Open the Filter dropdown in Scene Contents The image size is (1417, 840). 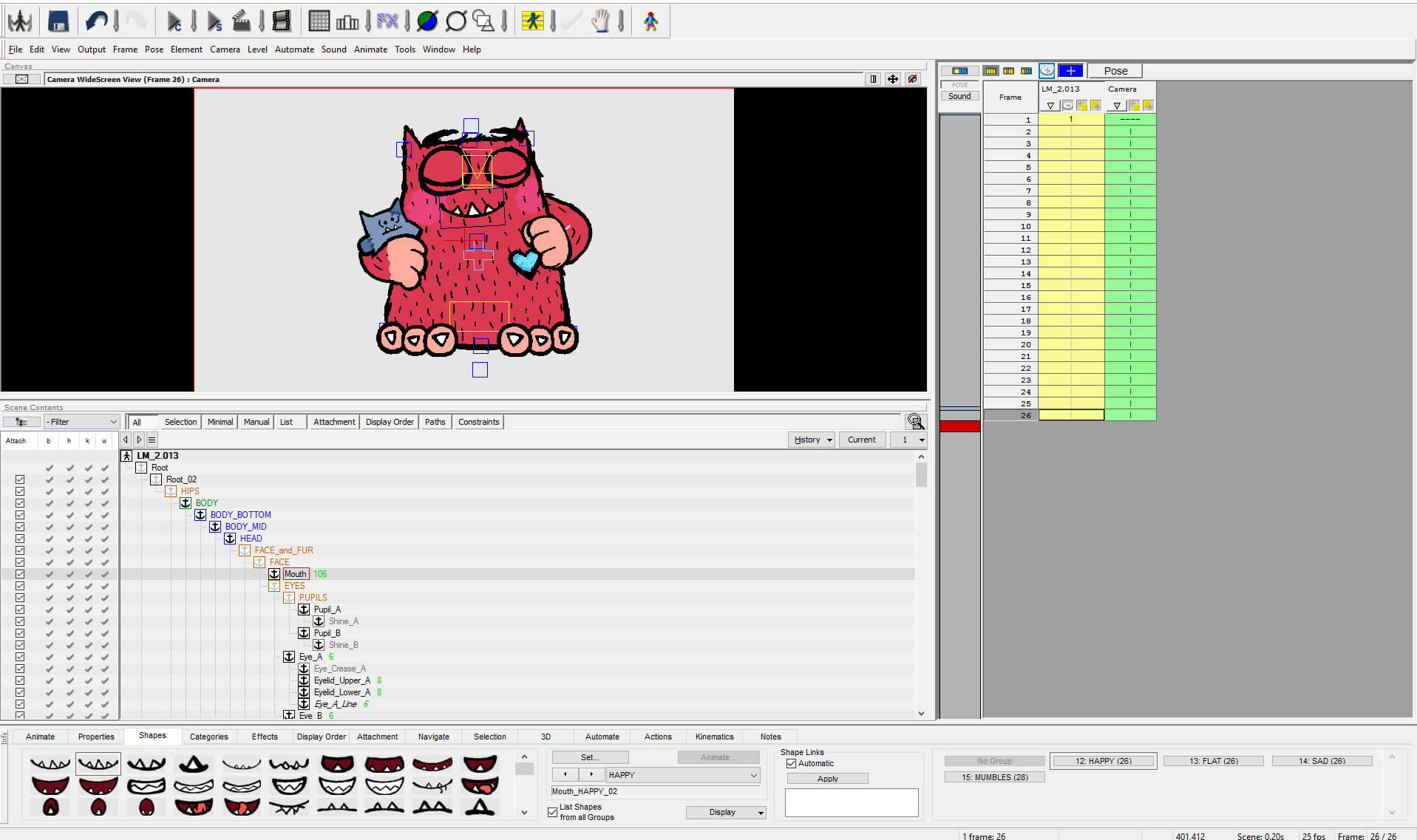click(82, 422)
